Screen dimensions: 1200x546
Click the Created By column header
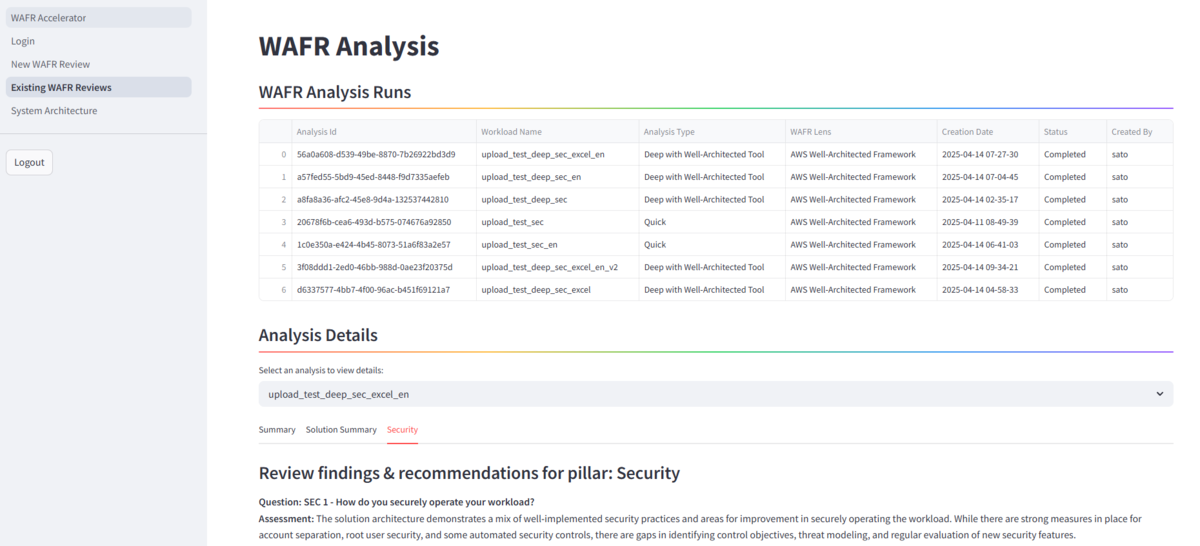(1139, 132)
